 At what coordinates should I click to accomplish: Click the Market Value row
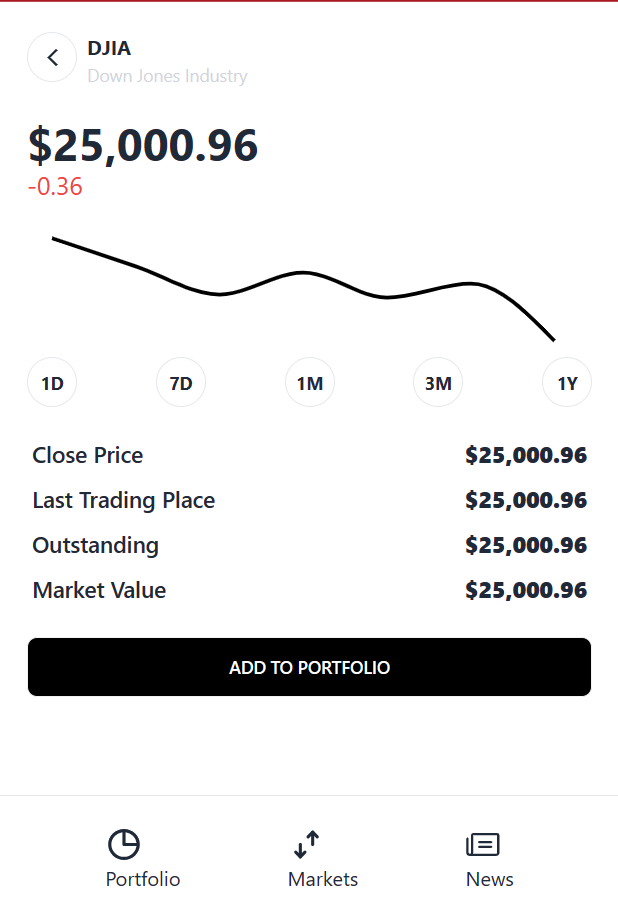click(310, 590)
